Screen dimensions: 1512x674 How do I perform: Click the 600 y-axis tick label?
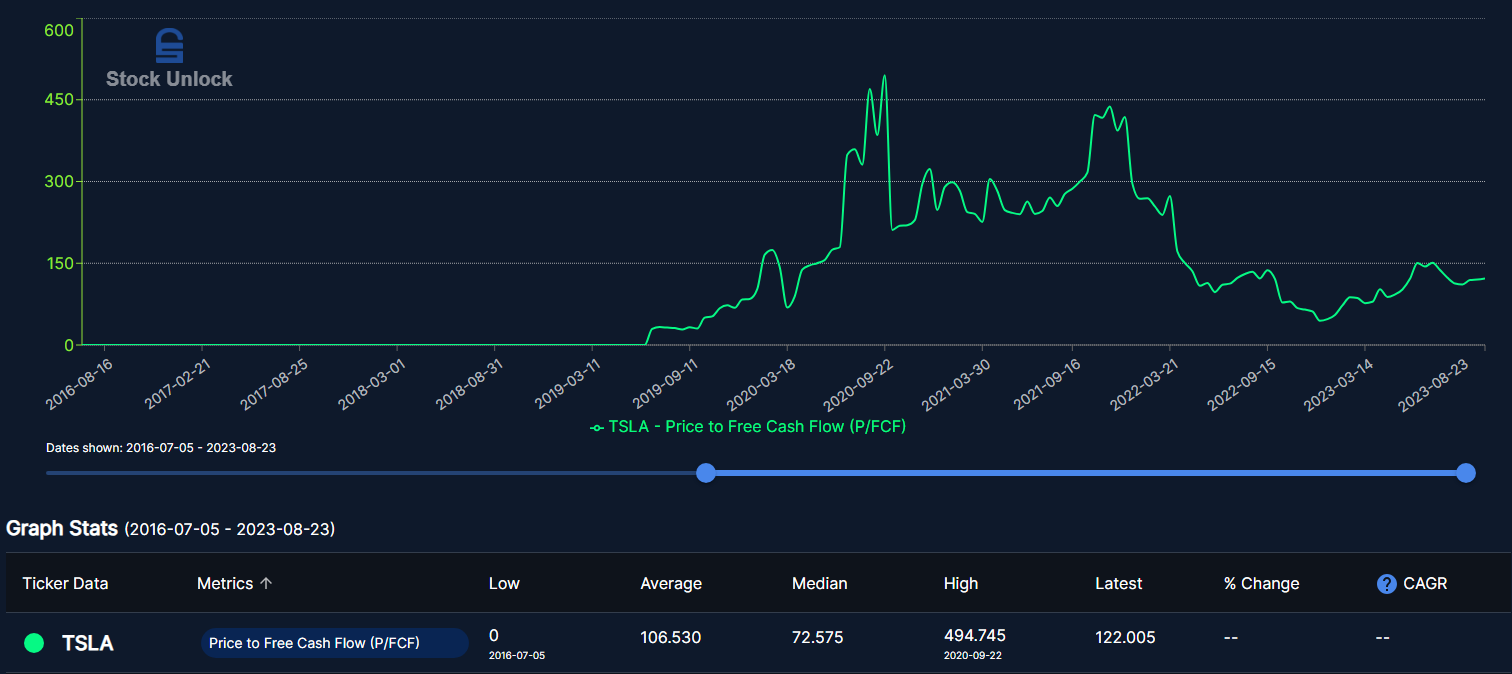(60, 30)
